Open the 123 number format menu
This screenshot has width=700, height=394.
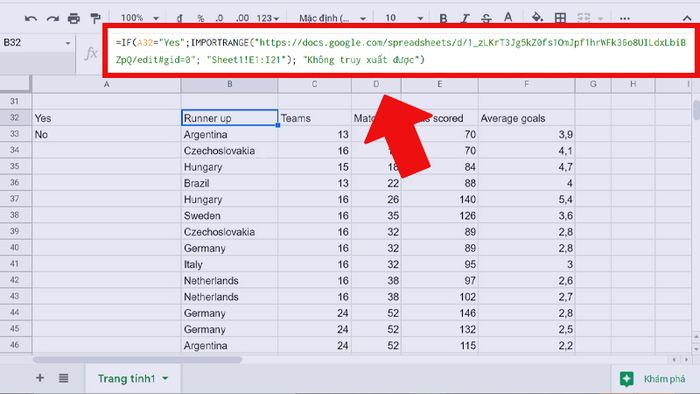coord(268,18)
